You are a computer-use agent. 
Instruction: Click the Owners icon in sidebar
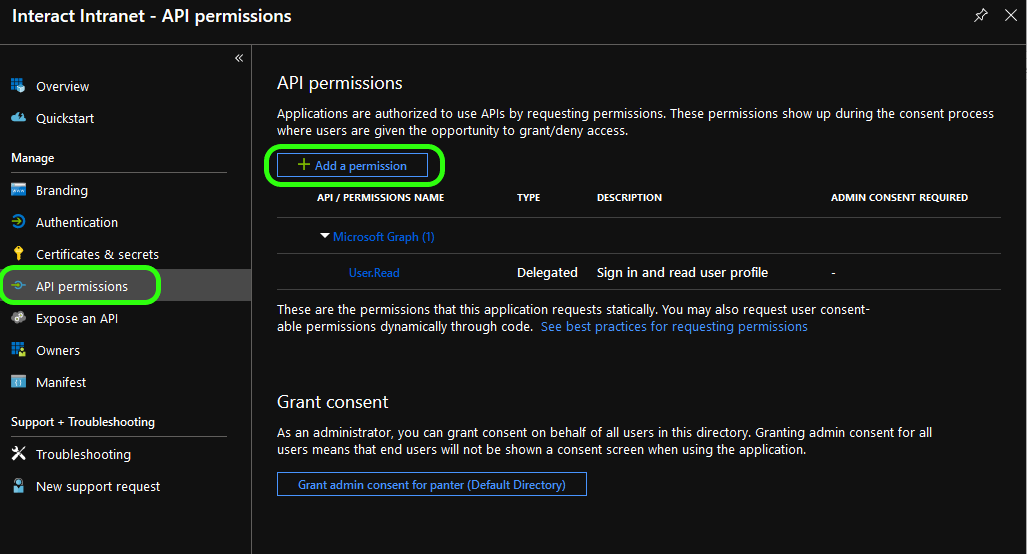pyautogui.click(x=18, y=350)
